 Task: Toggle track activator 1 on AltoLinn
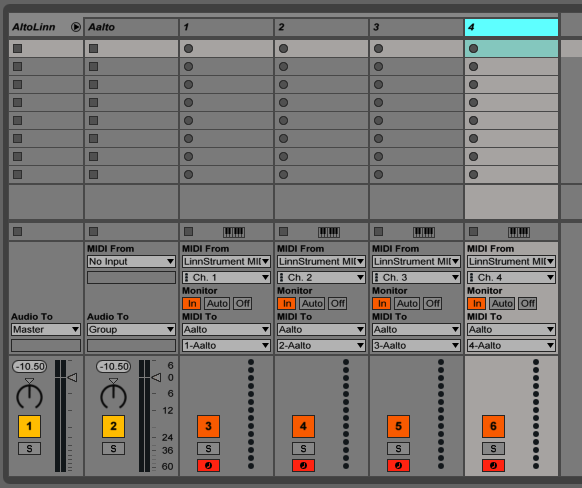pyautogui.click(x=29, y=426)
